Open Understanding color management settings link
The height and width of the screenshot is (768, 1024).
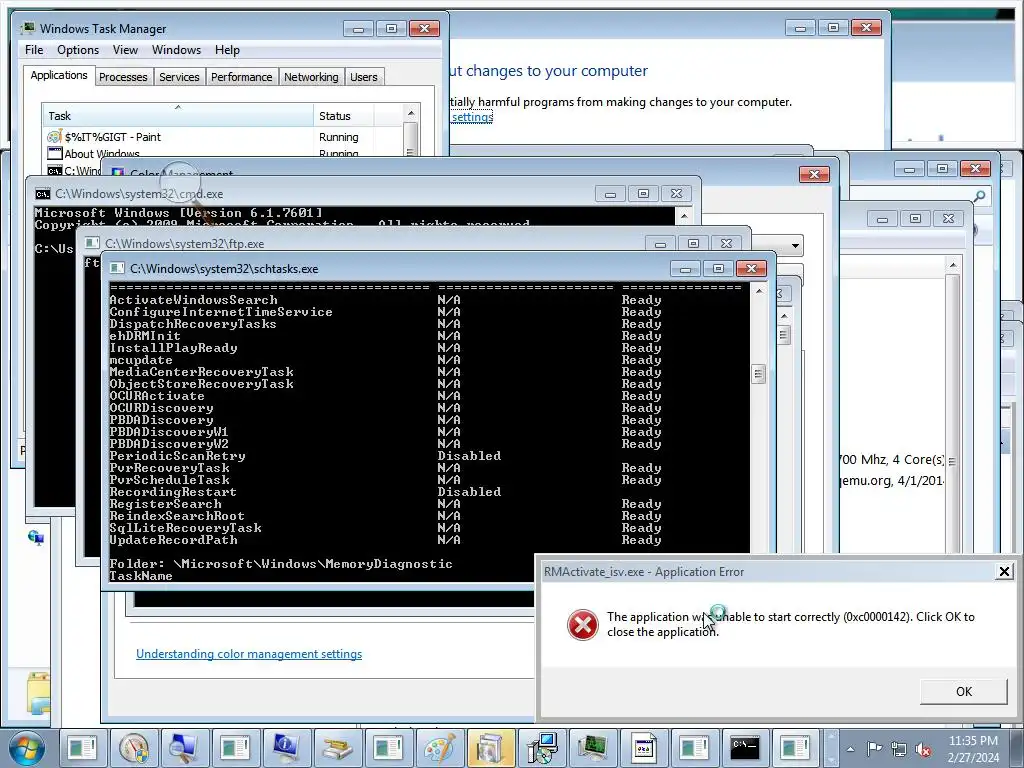pos(249,654)
